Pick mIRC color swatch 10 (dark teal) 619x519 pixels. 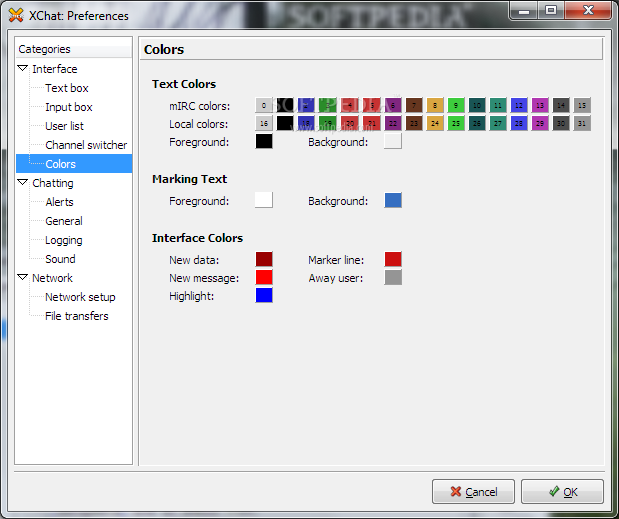(x=477, y=105)
